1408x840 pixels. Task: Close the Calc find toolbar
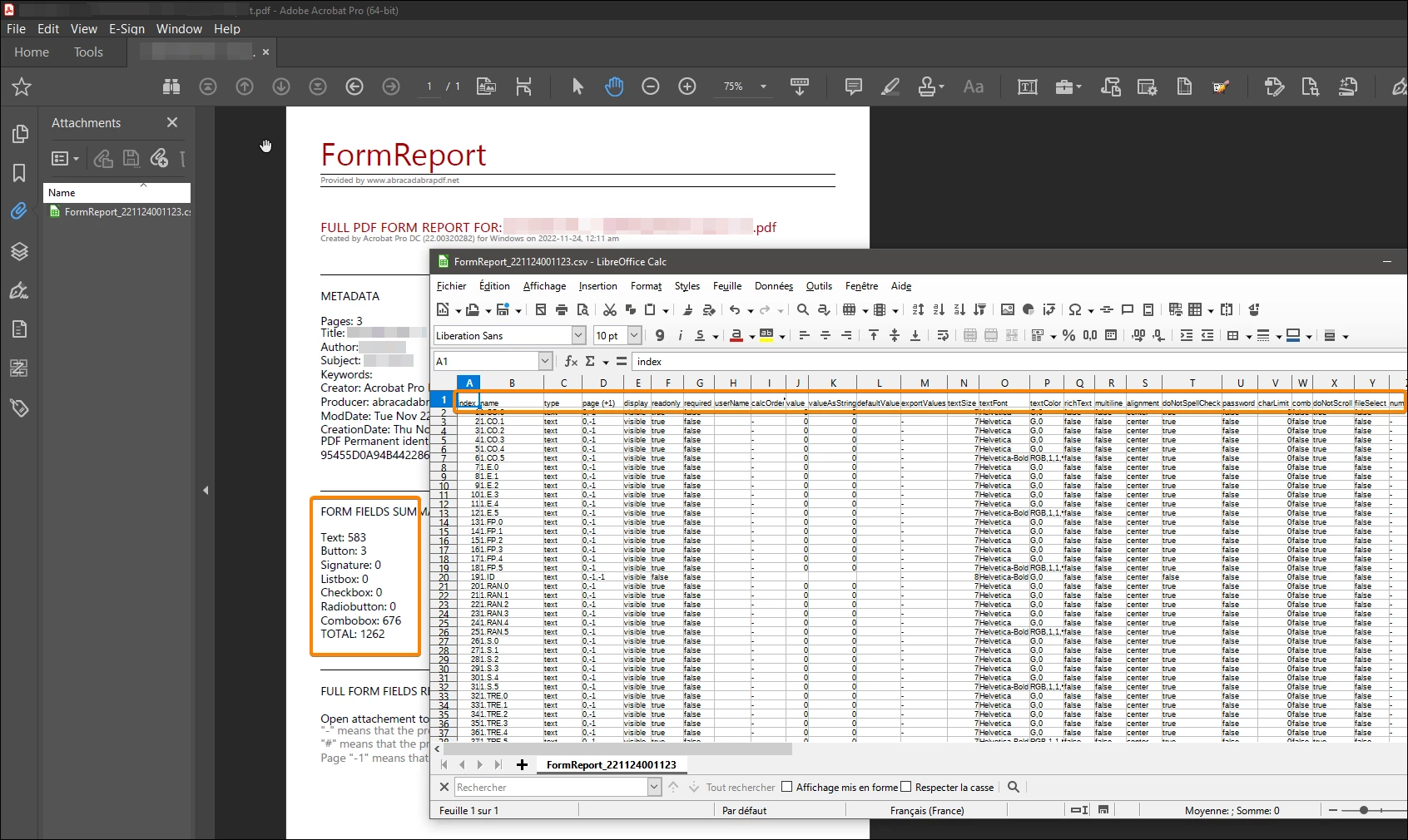pos(444,787)
